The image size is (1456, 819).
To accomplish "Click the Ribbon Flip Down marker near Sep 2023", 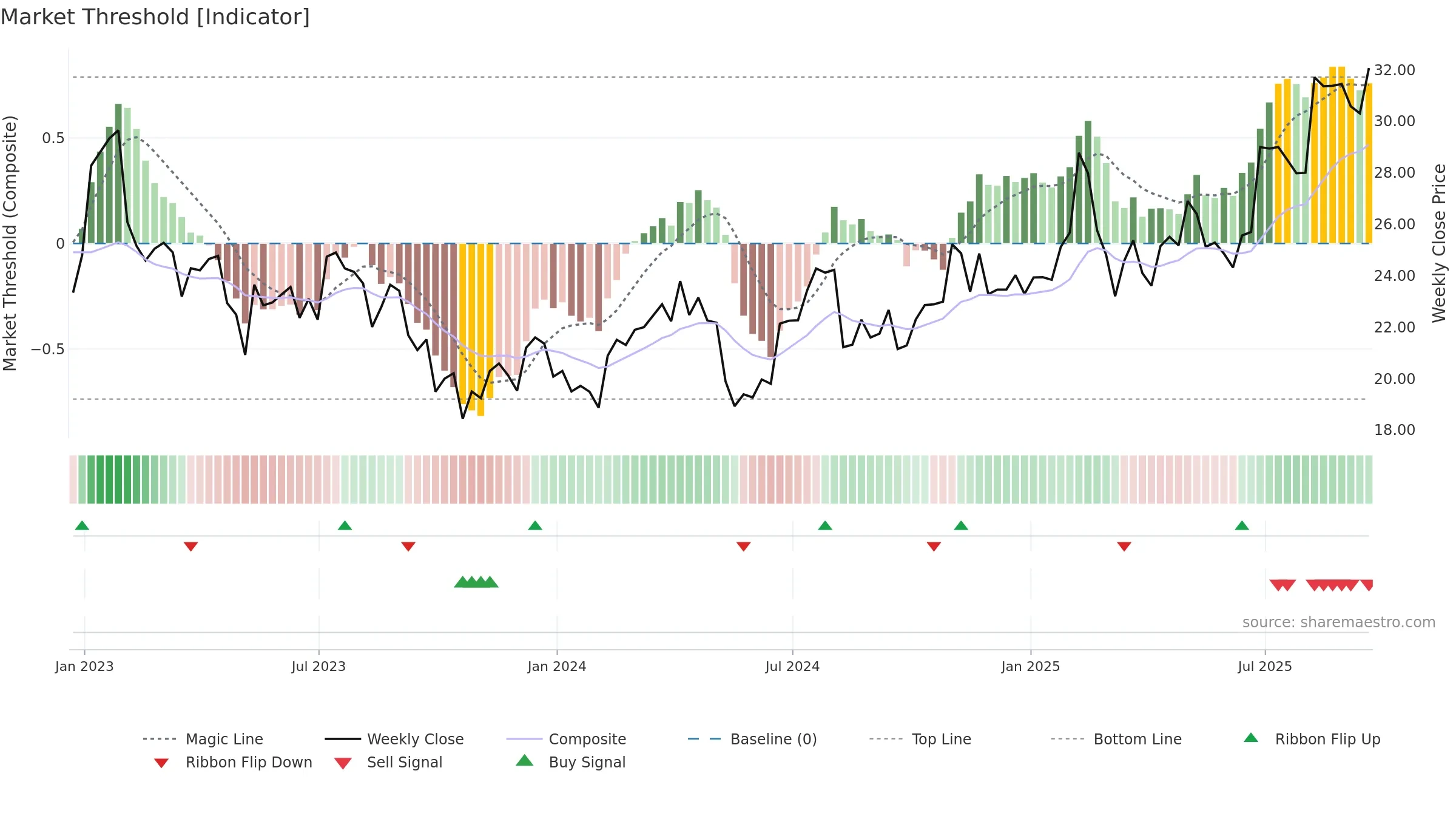I will tap(408, 547).
